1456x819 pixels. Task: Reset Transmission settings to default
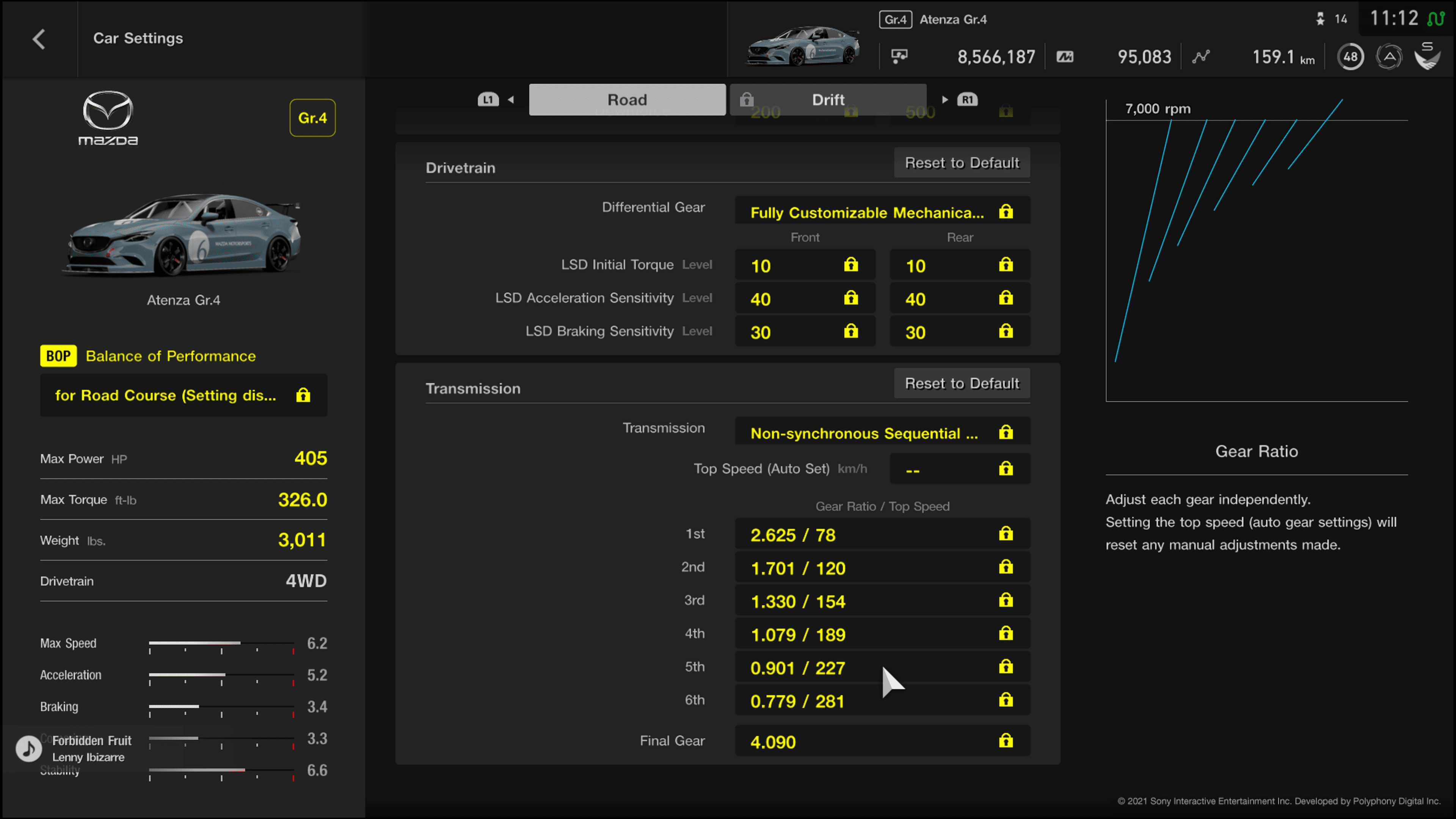(x=962, y=383)
